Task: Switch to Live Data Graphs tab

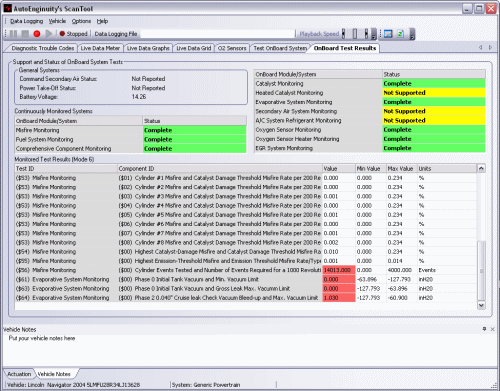Action: pos(148,48)
